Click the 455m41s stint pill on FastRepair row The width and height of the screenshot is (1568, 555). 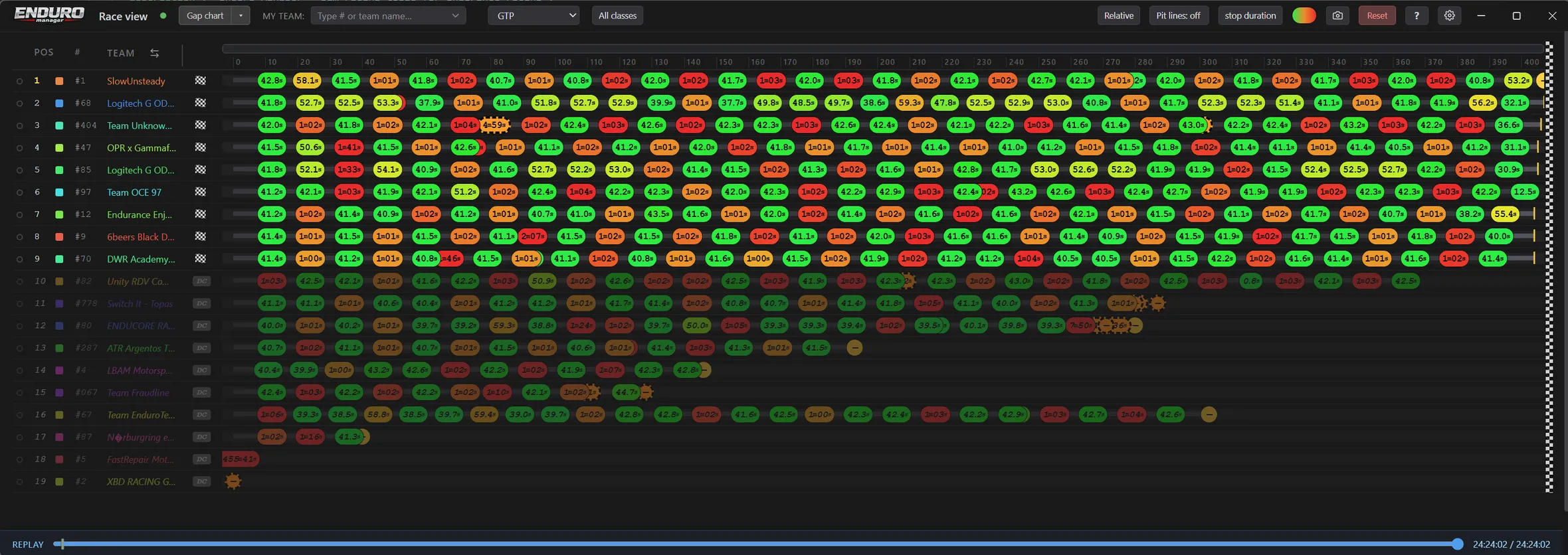240,459
